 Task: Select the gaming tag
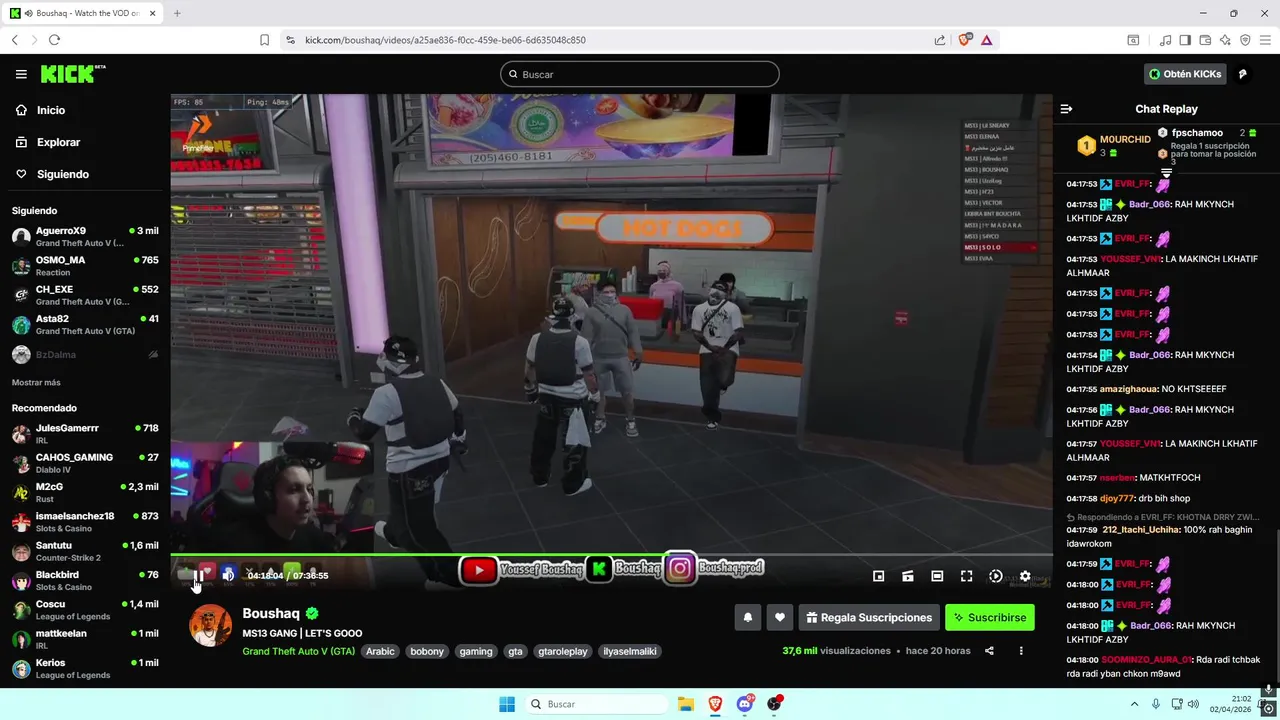point(476,651)
